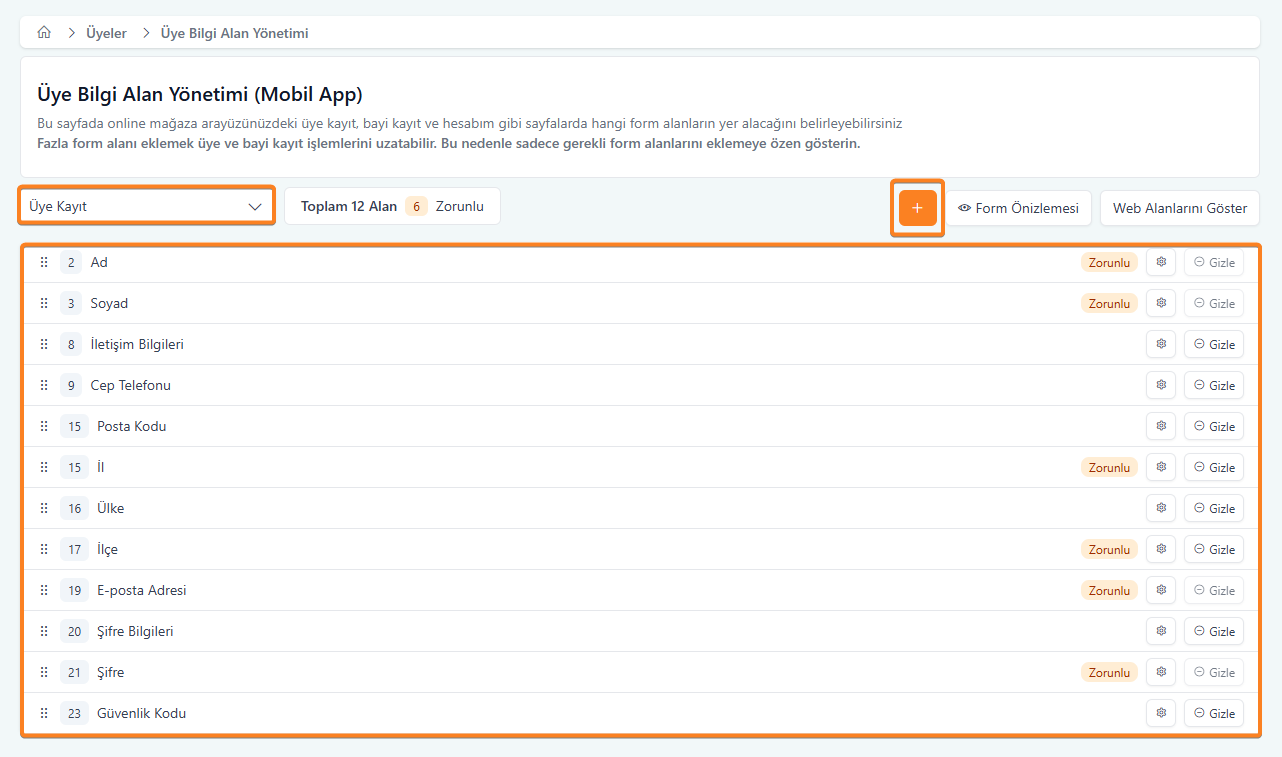Hide the Posta Kodu field
This screenshot has height=757, width=1282.
(1214, 427)
